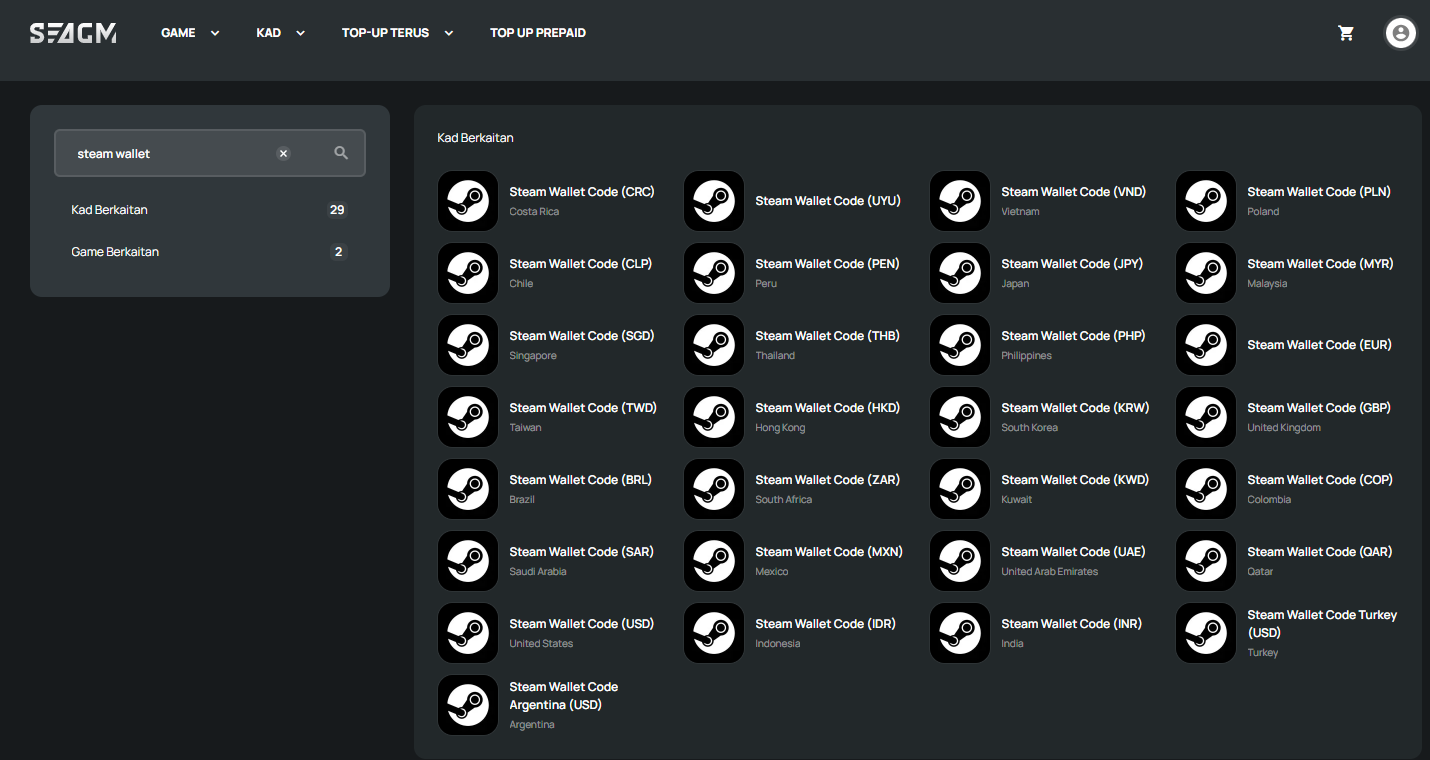This screenshot has width=1430, height=760.
Task: Click the 'South Africa' country label
Action: [x=784, y=500]
